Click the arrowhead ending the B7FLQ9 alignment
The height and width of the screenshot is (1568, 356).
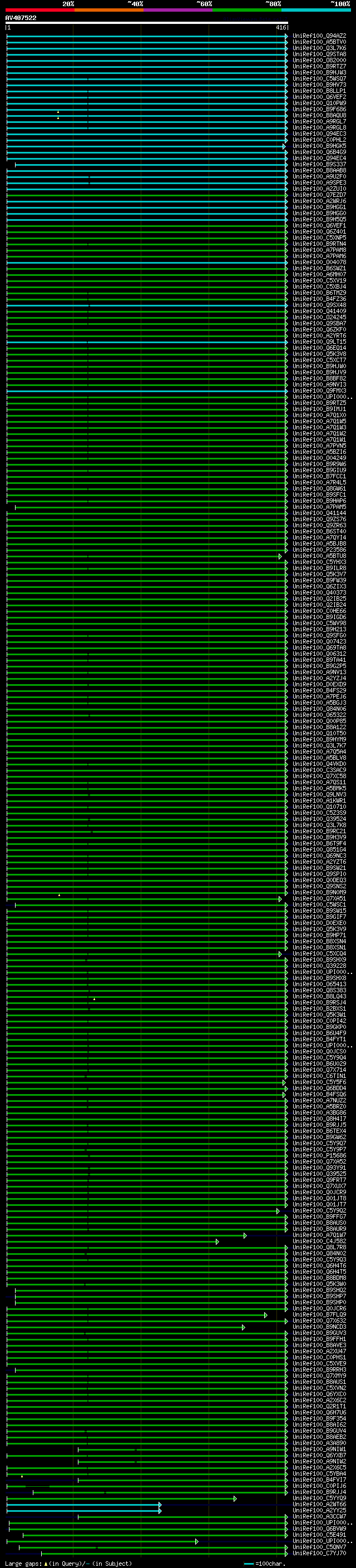[x=266, y=1315]
